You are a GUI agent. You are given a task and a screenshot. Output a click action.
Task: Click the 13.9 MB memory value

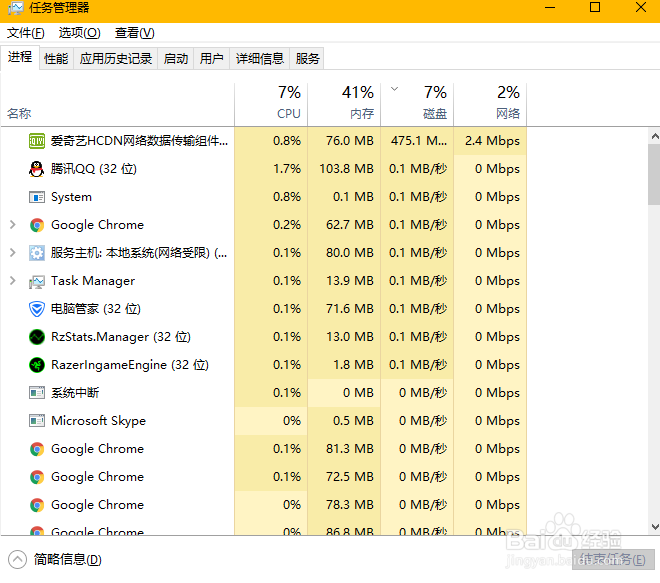tap(350, 281)
